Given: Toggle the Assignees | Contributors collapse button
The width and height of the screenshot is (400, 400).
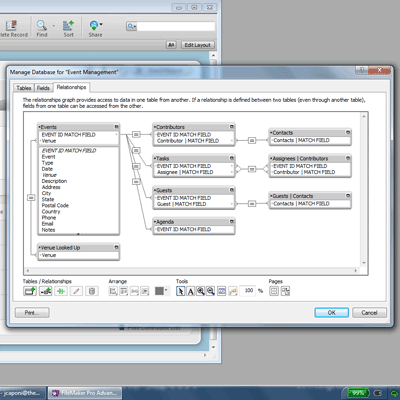Looking at the screenshot, I should point(348,158).
